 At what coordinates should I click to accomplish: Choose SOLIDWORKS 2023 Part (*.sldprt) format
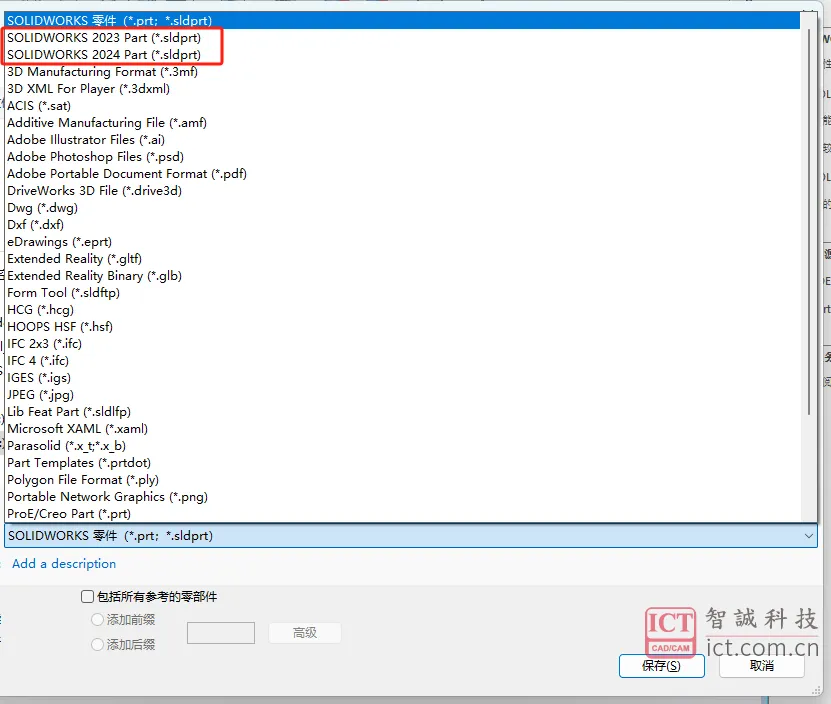pyautogui.click(x=402, y=38)
